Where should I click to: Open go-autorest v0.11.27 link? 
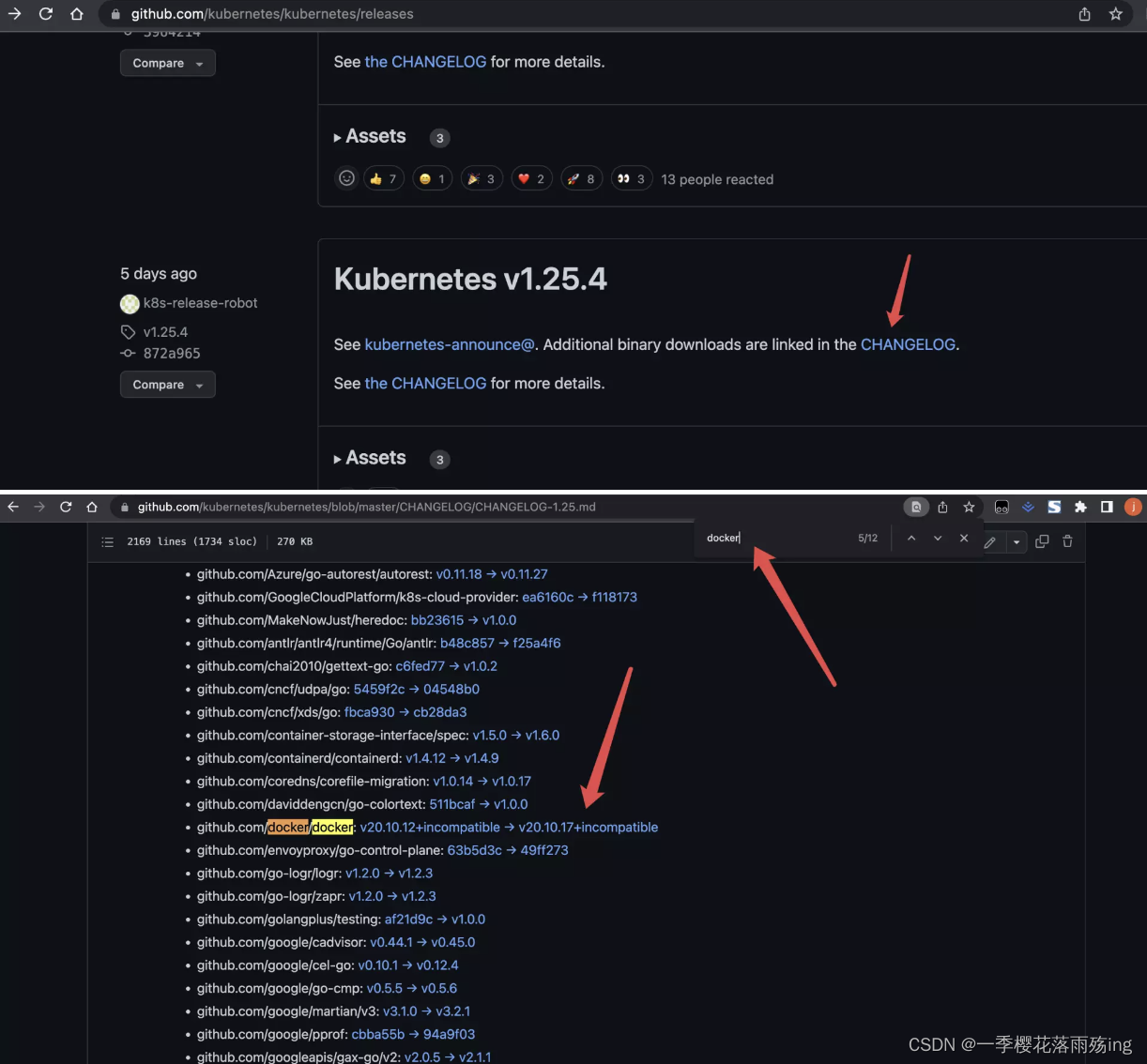pos(524,574)
